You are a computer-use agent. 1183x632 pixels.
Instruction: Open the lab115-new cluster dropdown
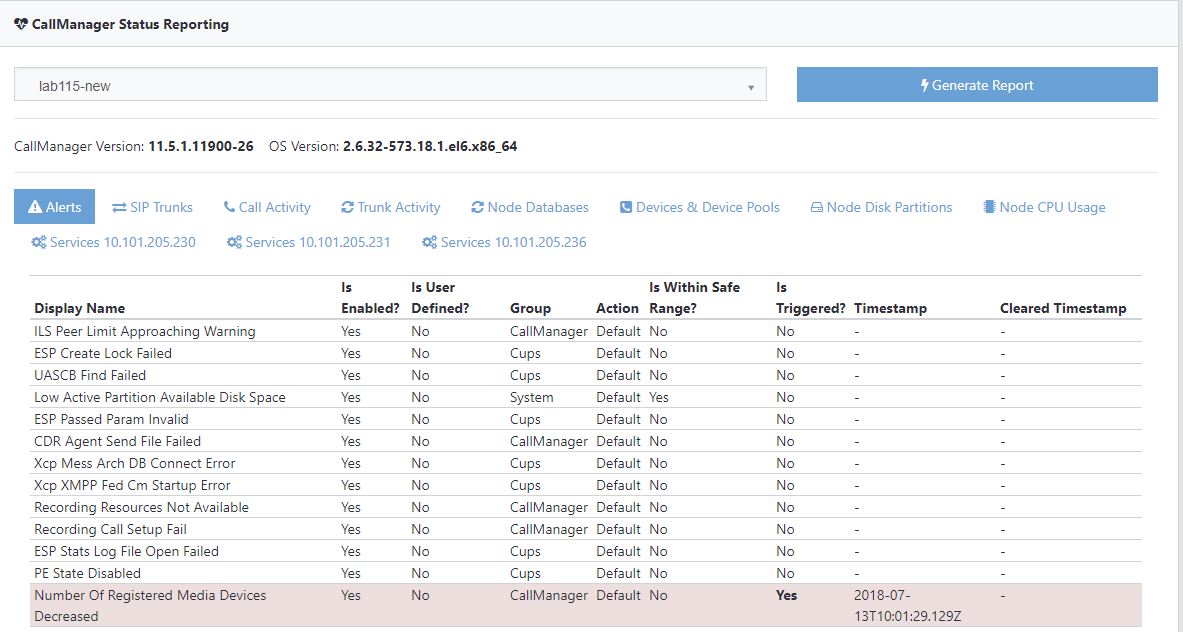390,84
